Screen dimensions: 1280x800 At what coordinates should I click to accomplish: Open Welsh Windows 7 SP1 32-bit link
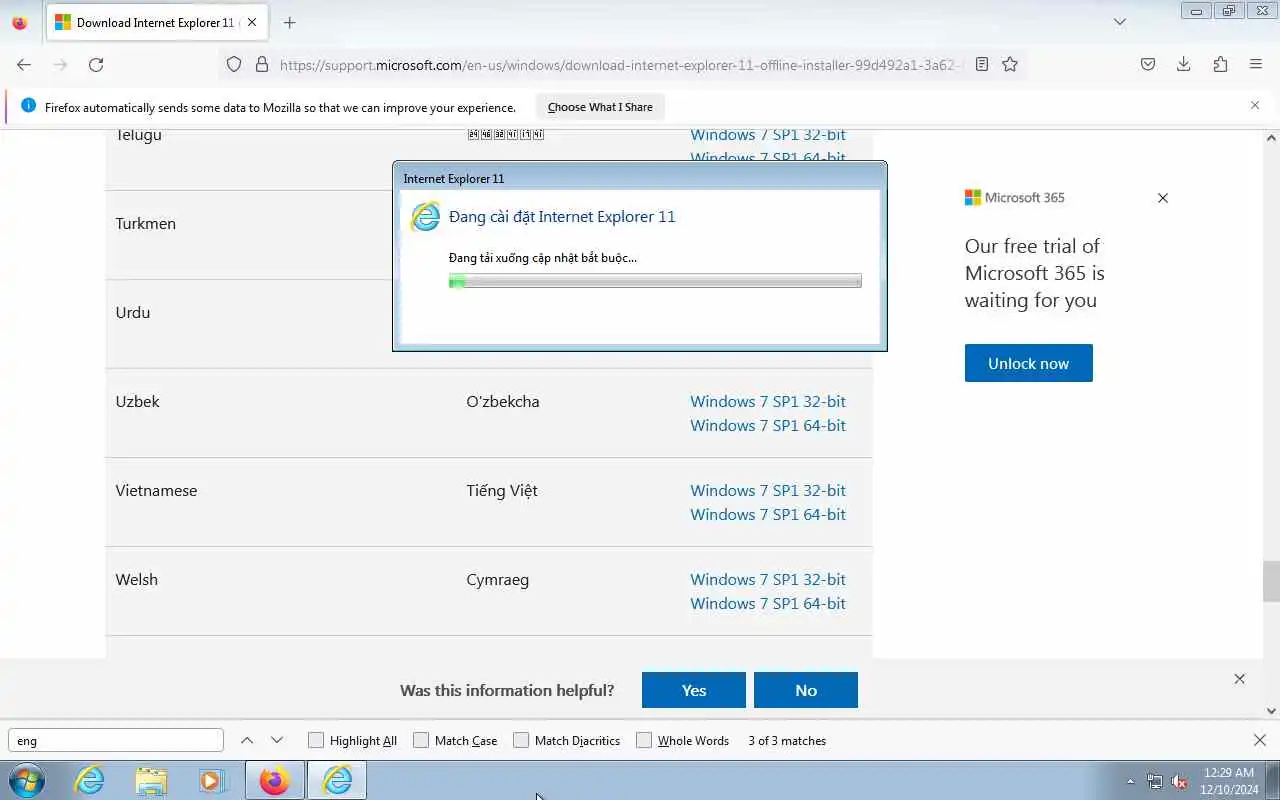[x=768, y=579]
